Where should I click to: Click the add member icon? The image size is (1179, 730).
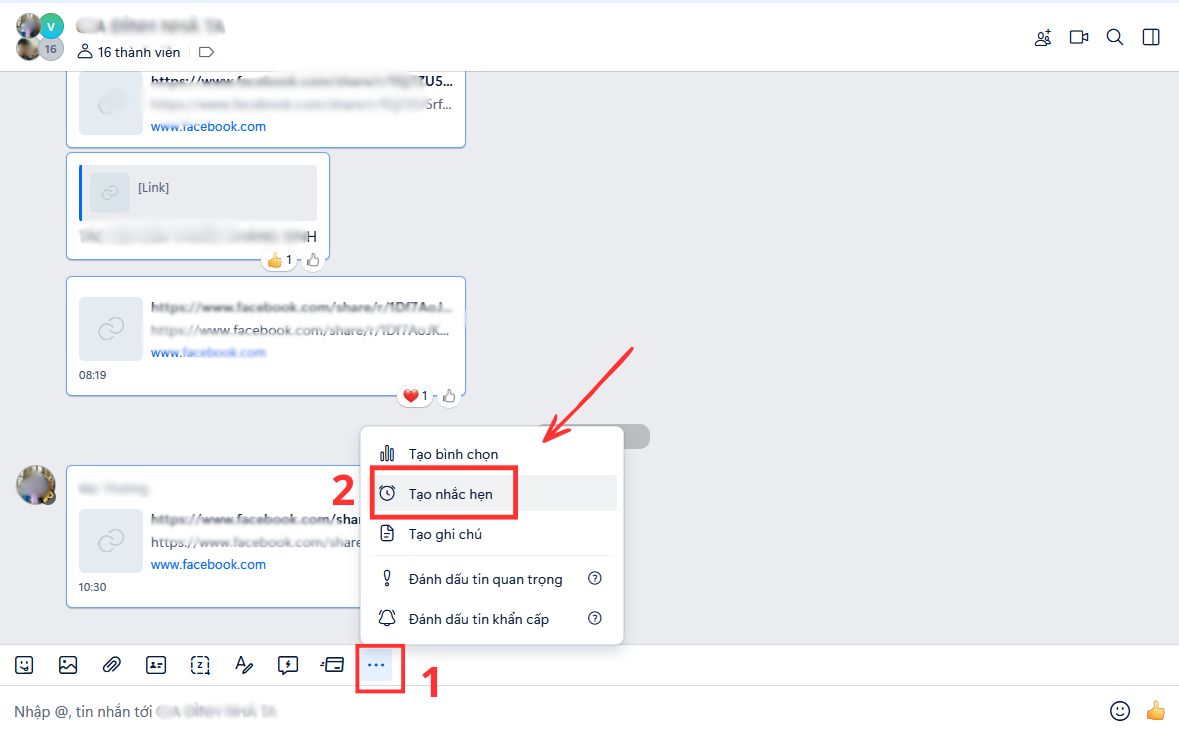[x=1043, y=37]
